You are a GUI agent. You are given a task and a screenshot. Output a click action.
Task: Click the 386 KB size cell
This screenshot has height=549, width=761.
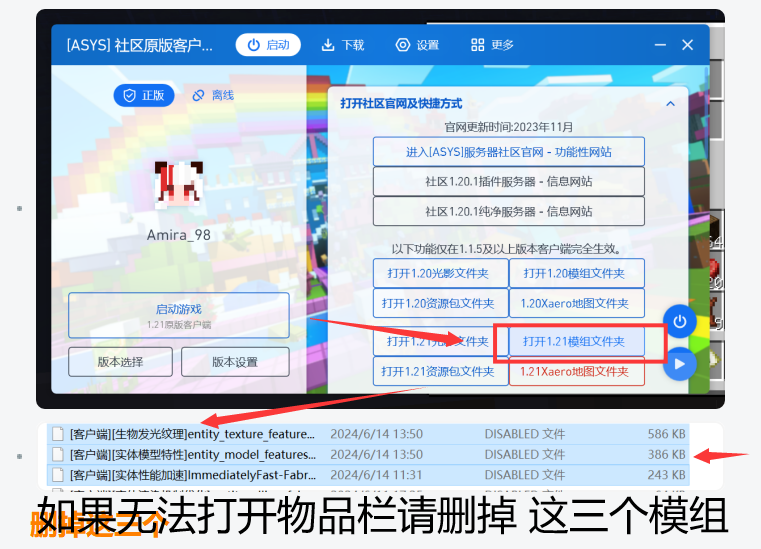[x=666, y=454]
